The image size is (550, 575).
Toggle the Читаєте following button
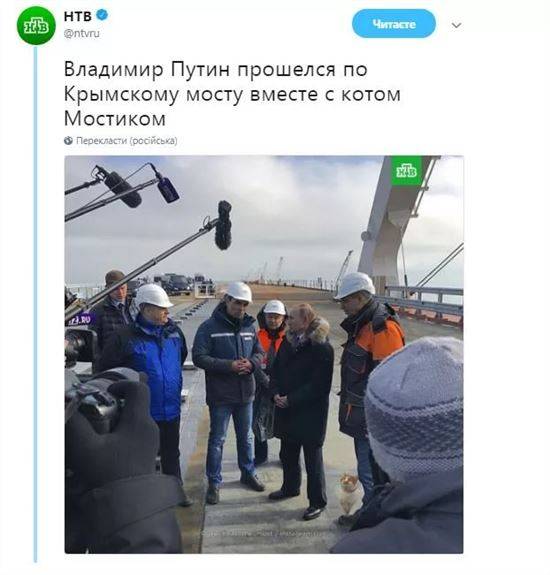pos(394,24)
